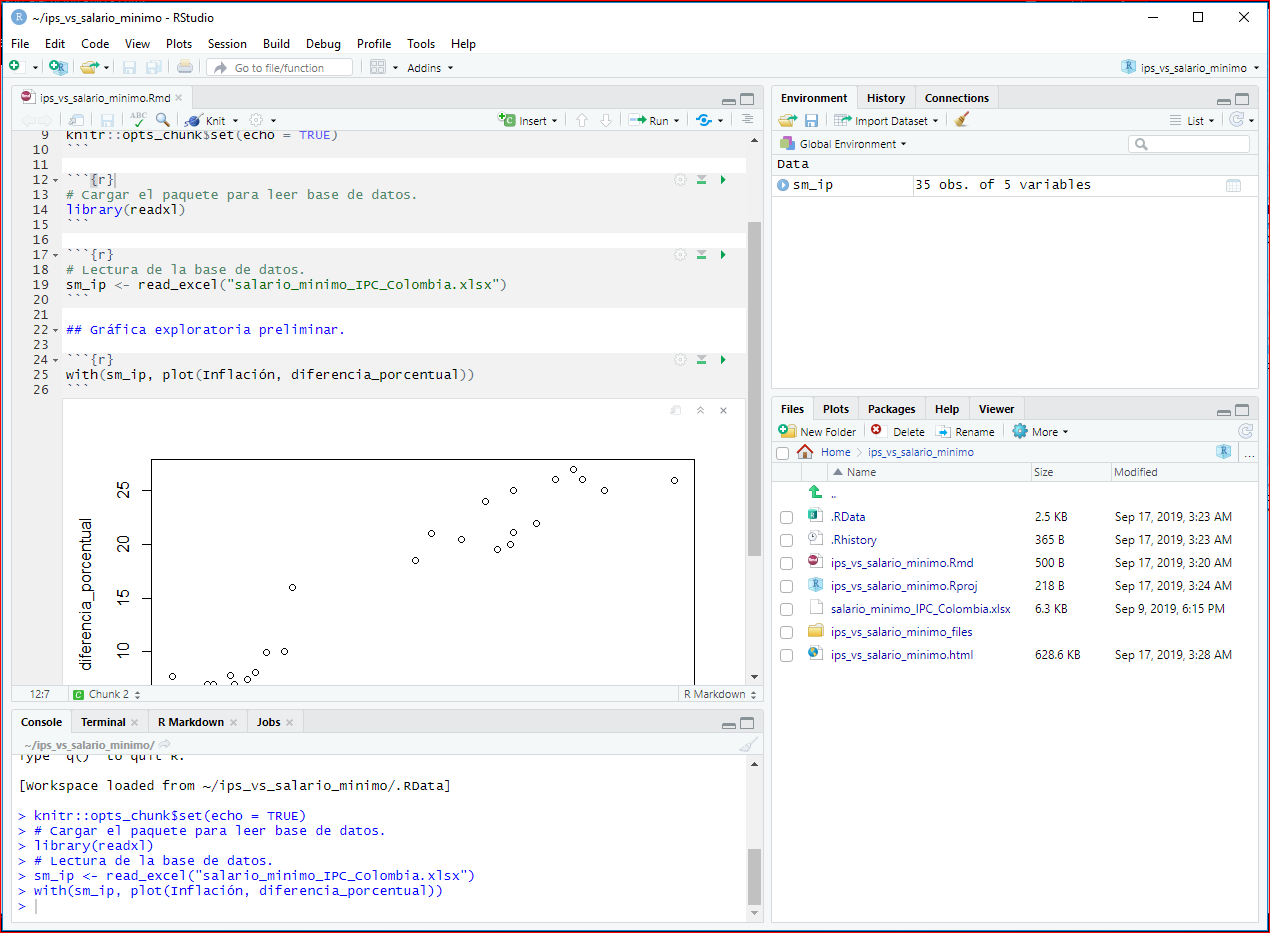The width and height of the screenshot is (1270, 933).
Task: Open the Plots menu in menu bar
Action: (x=179, y=43)
